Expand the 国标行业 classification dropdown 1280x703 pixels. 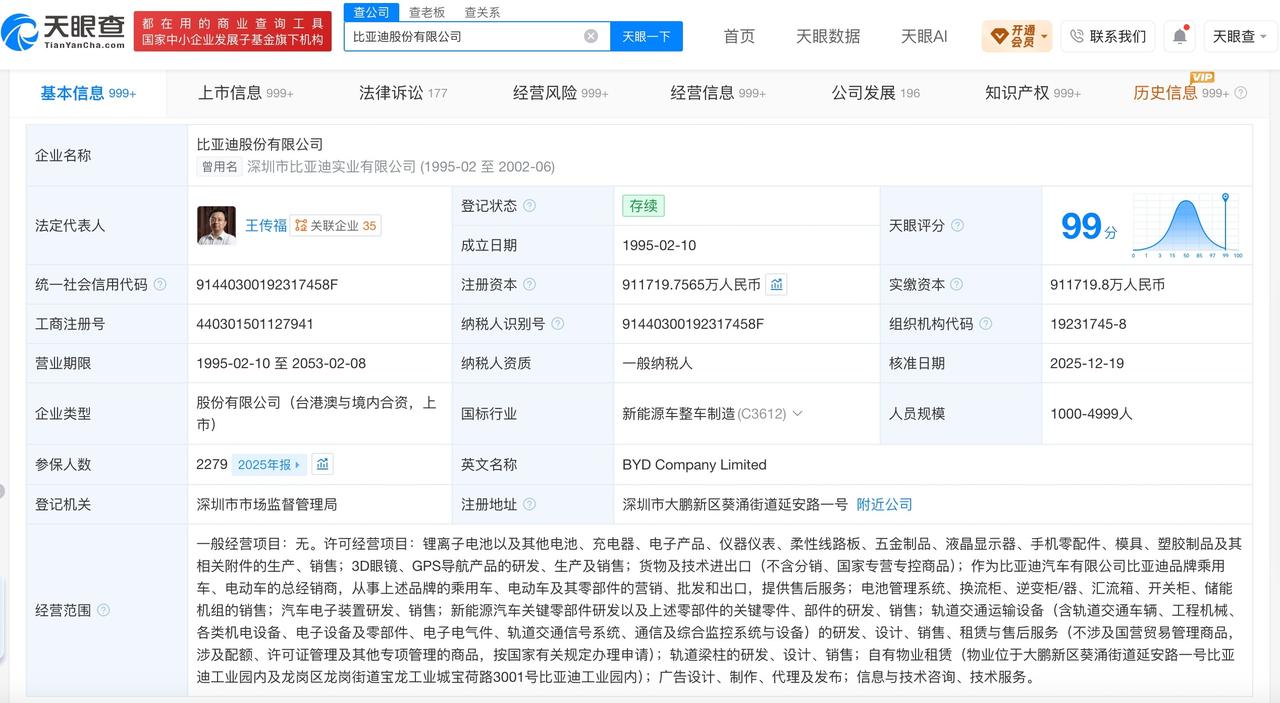tap(797, 413)
